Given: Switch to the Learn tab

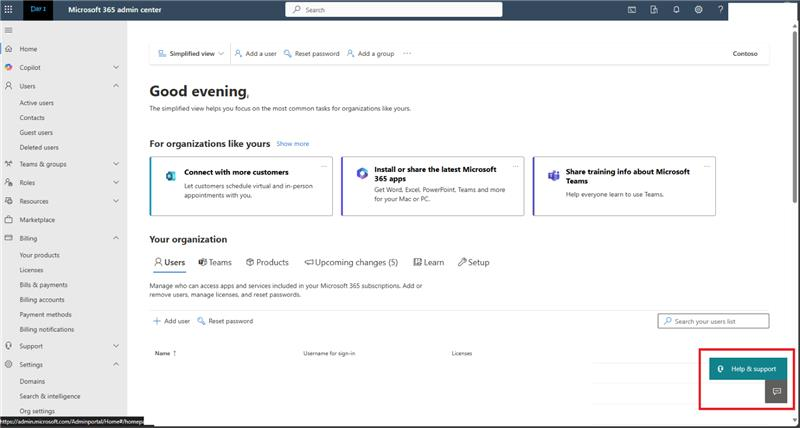Looking at the screenshot, I should tap(429, 262).
